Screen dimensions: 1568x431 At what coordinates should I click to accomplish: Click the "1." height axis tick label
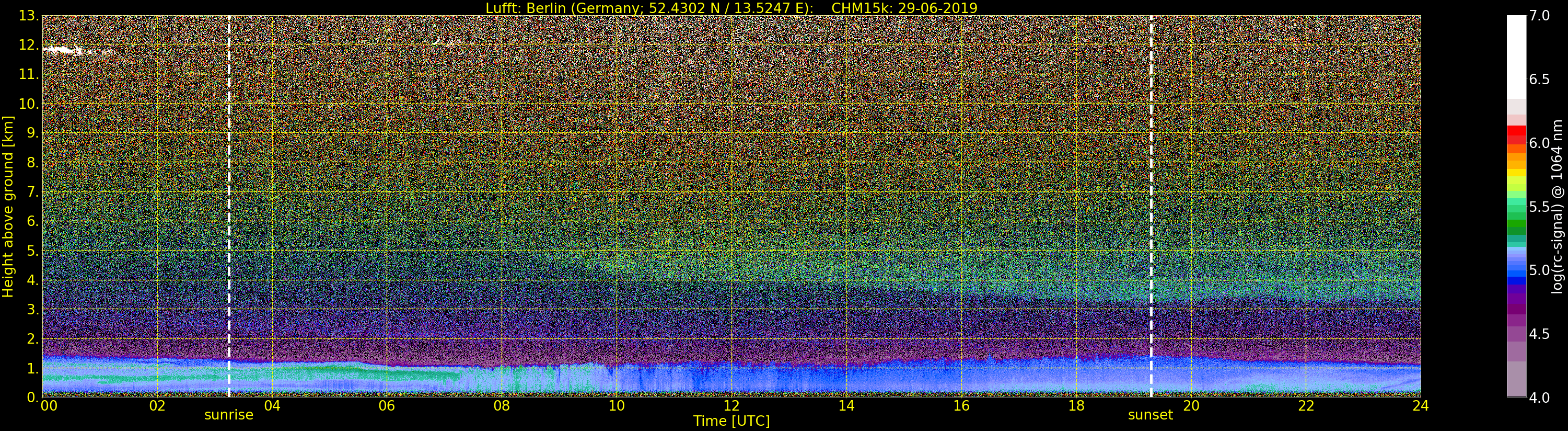pos(32,368)
